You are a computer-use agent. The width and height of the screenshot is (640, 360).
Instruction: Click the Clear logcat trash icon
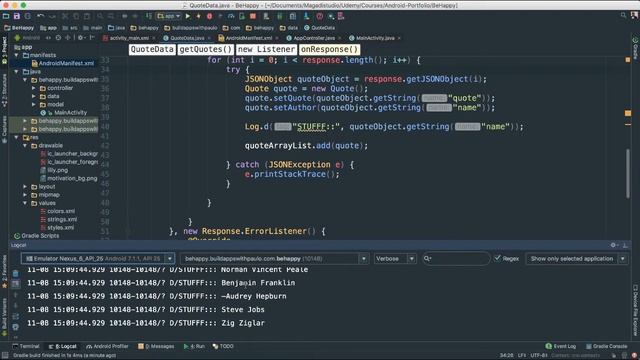pyautogui.click(x=16, y=273)
